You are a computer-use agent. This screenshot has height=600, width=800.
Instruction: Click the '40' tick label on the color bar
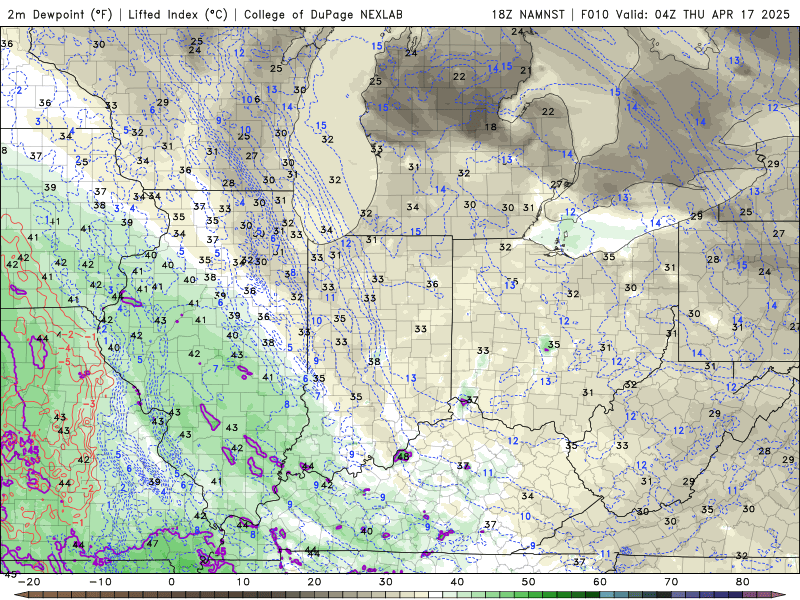pyautogui.click(x=457, y=582)
